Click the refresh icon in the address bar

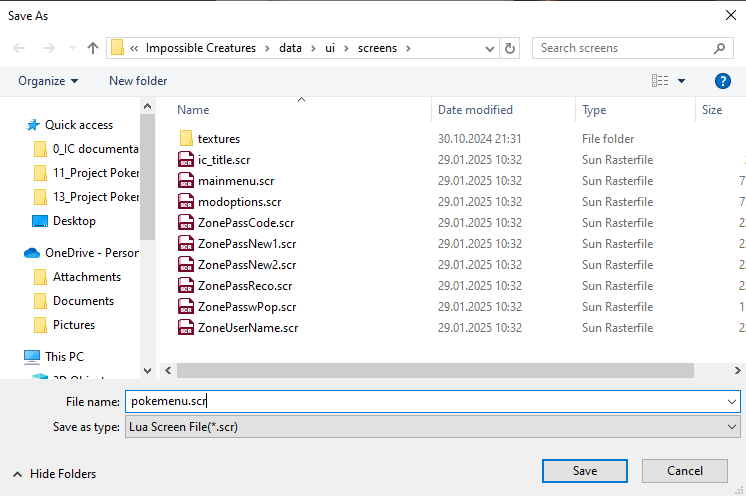coord(510,48)
